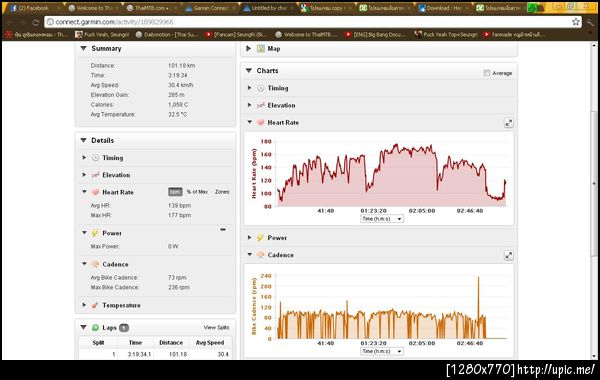Click the Map panel icon
The height and width of the screenshot is (380, 600).
[261, 49]
